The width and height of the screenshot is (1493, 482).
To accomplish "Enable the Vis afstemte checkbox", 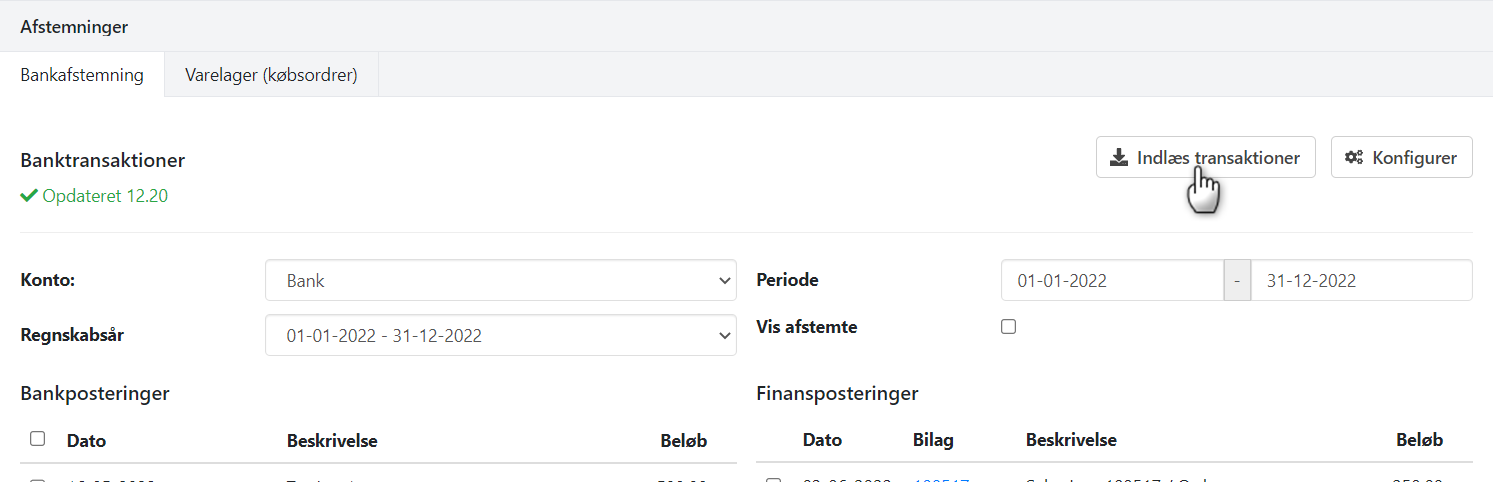I will tap(1008, 326).
